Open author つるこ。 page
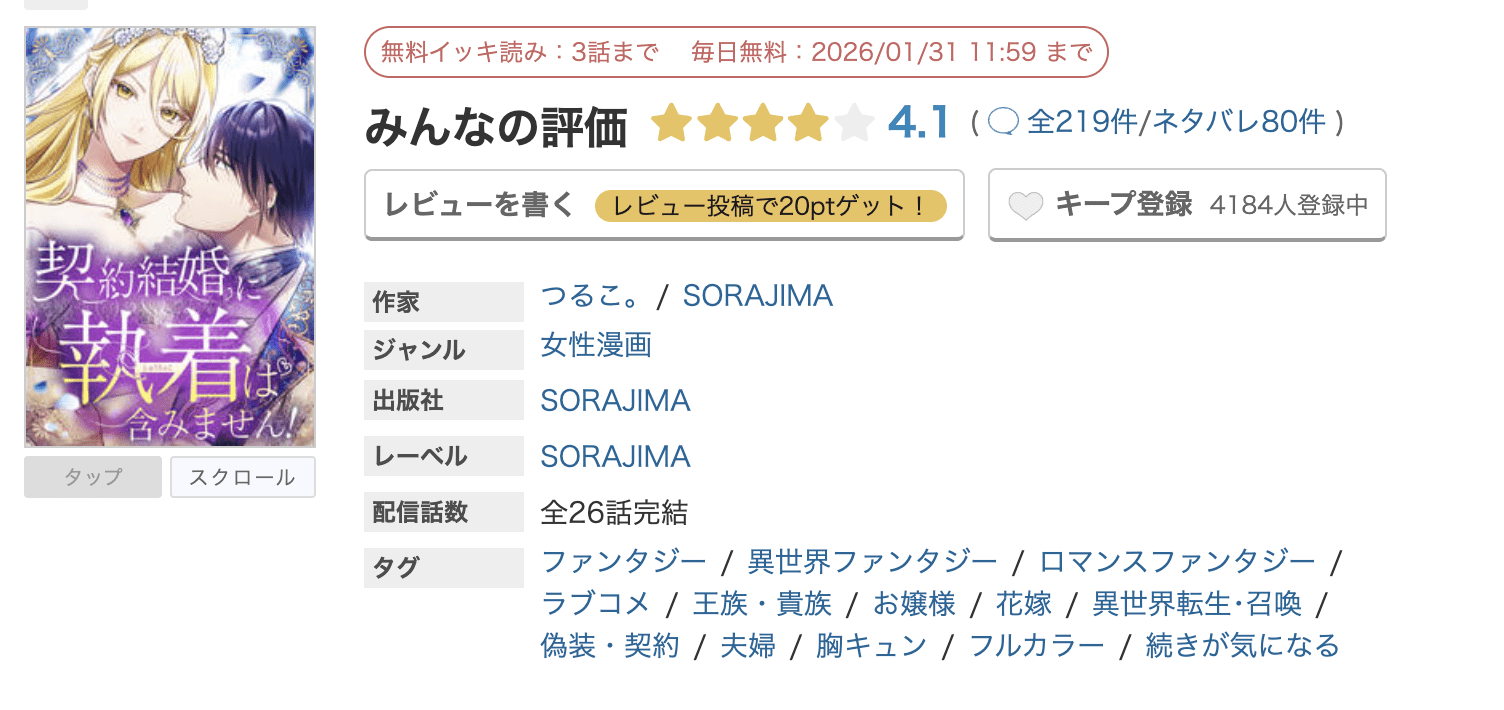Image resolution: width=1504 pixels, height=710 pixels. pos(589,296)
